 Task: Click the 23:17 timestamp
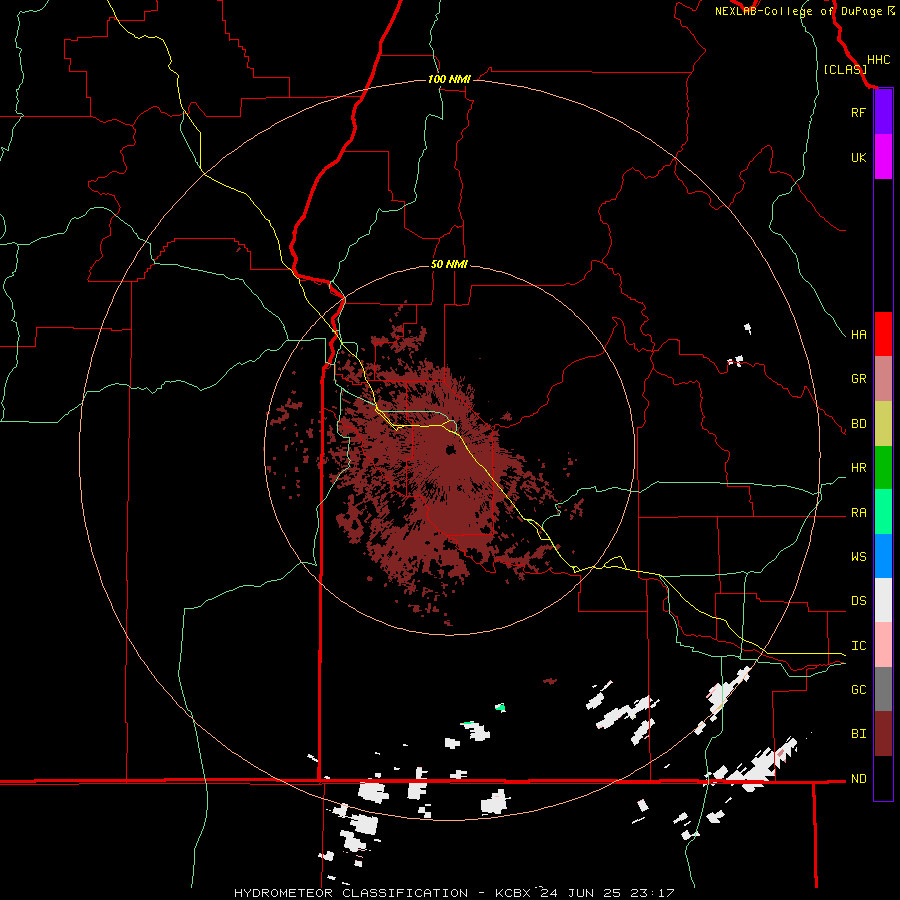(x=650, y=893)
